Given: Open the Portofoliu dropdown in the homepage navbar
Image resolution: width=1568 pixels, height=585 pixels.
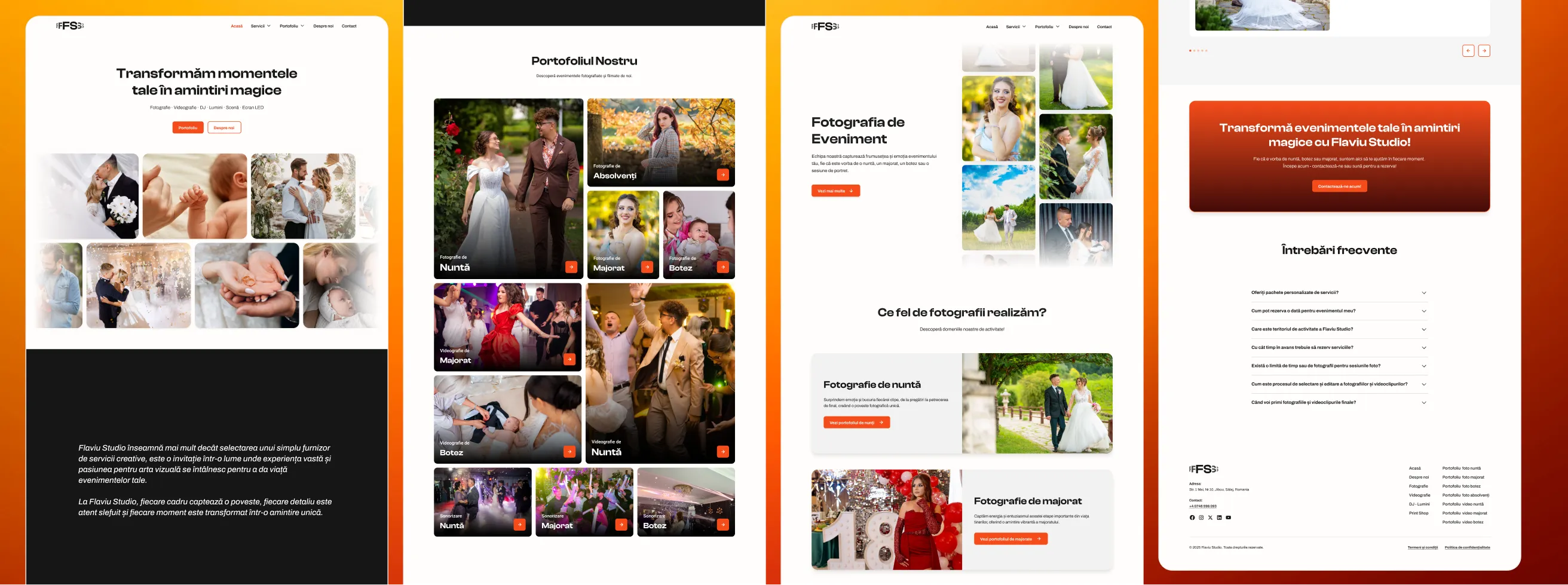Looking at the screenshot, I should (x=292, y=26).
